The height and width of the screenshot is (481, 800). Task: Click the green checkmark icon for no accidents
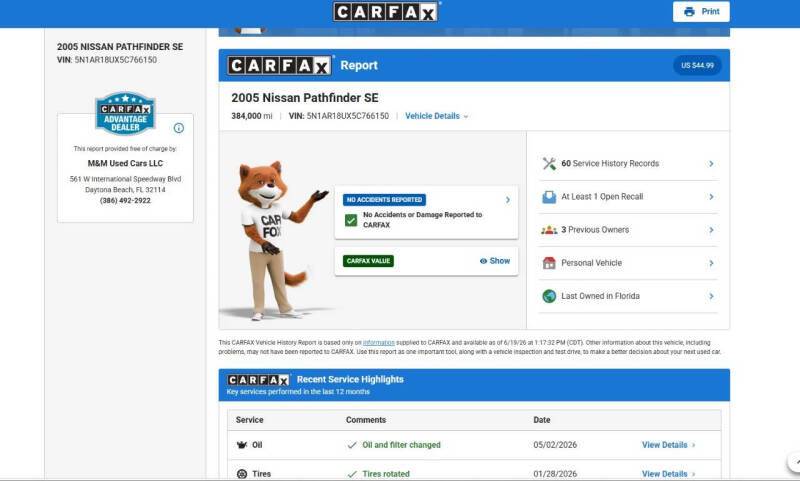(x=351, y=220)
